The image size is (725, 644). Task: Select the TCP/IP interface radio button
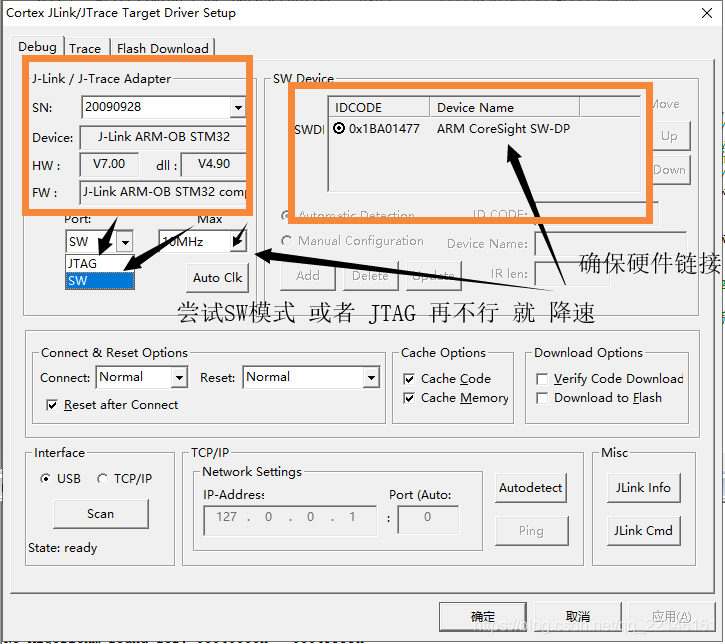point(102,478)
